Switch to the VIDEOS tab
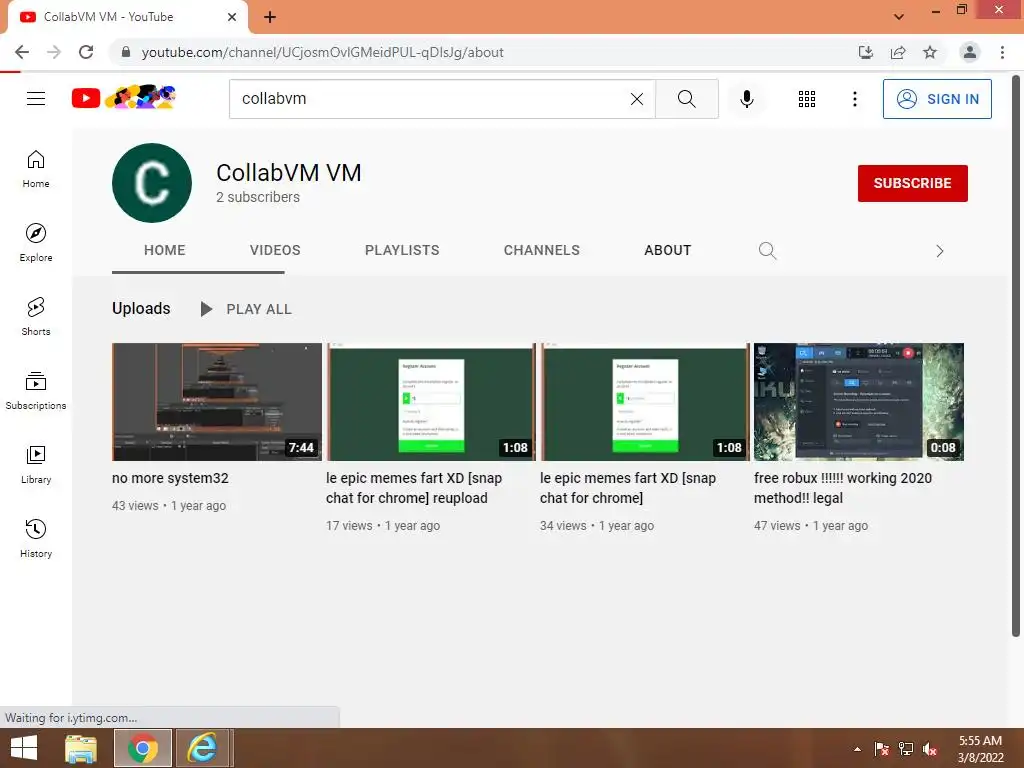Screen dimensions: 1024x768 (x=275, y=250)
